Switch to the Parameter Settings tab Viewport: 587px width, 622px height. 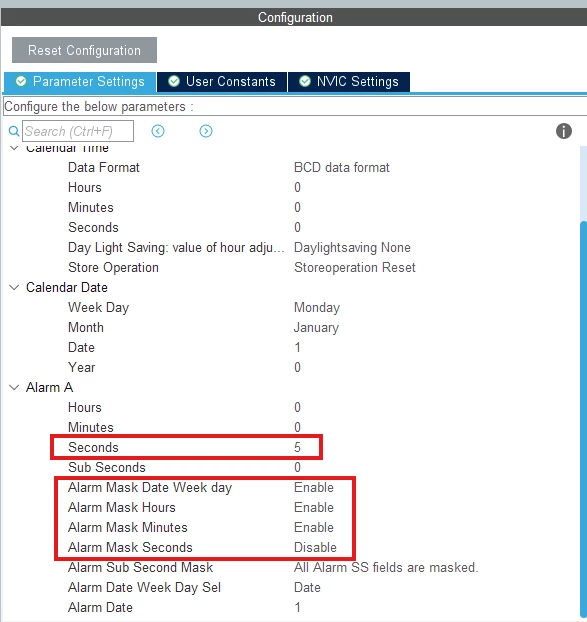pos(80,82)
